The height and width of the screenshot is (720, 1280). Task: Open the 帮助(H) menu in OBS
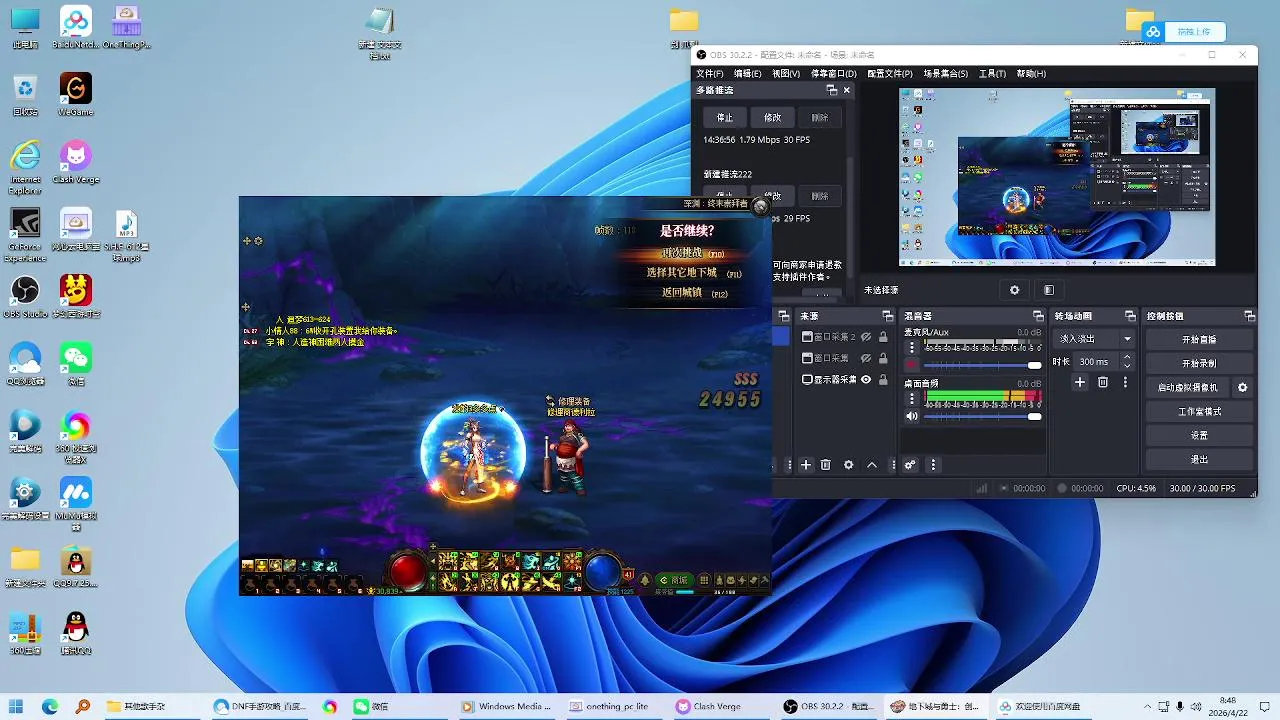(1031, 73)
